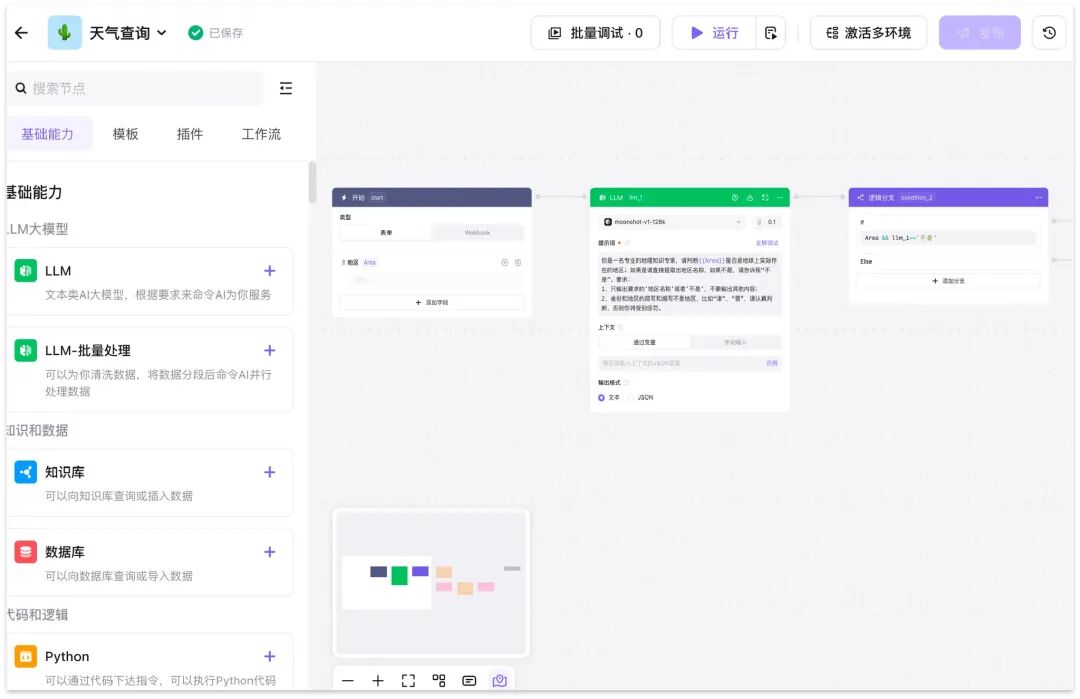Switch to the 插件 tab
The width and height of the screenshot is (1080, 699).
point(189,134)
